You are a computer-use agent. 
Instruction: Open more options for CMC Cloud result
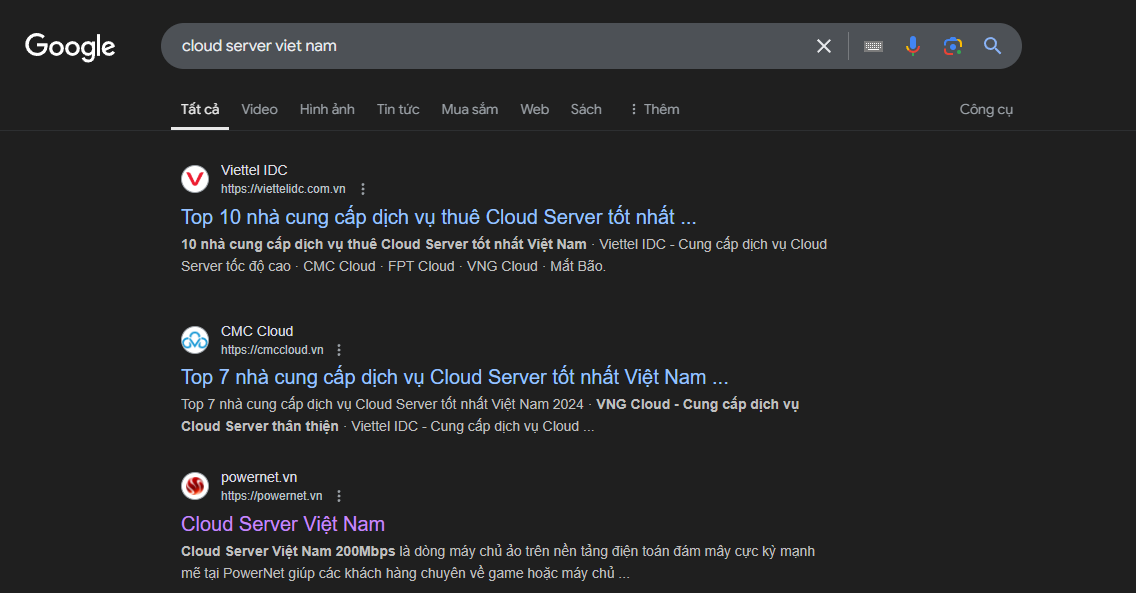tap(339, 350)
